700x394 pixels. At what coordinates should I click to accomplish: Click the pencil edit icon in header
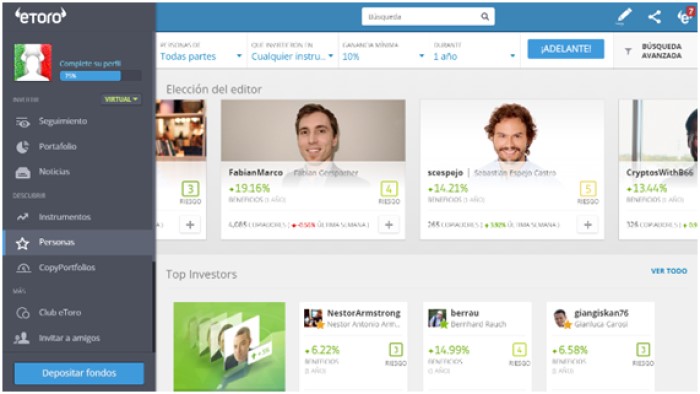coord(624,17)
